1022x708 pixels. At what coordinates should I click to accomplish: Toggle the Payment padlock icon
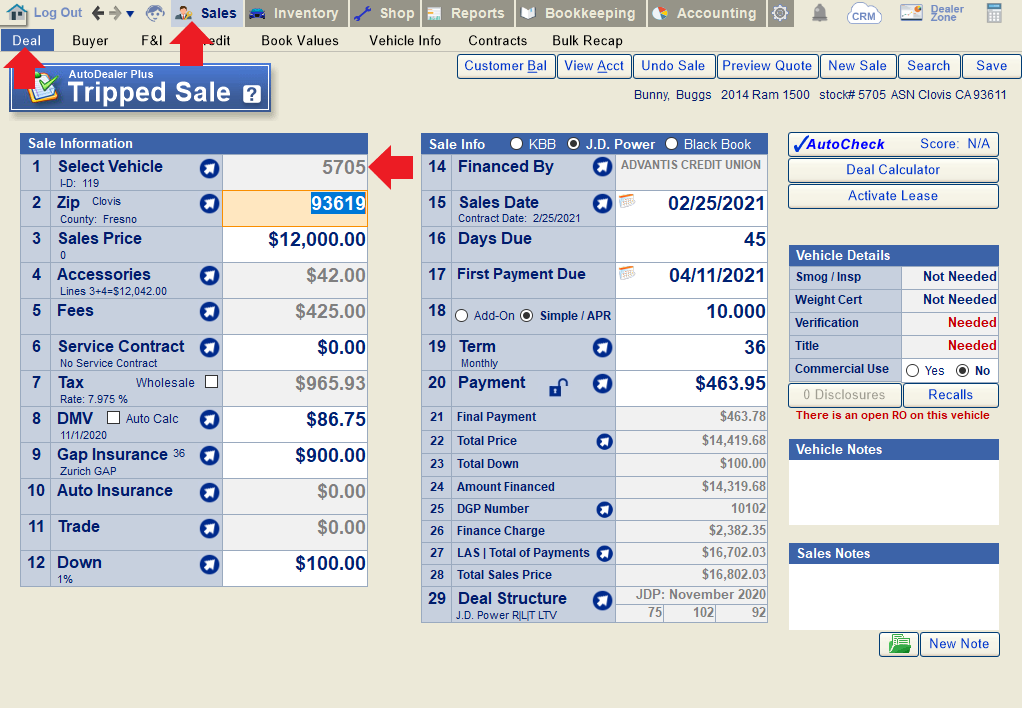point(559,387)
